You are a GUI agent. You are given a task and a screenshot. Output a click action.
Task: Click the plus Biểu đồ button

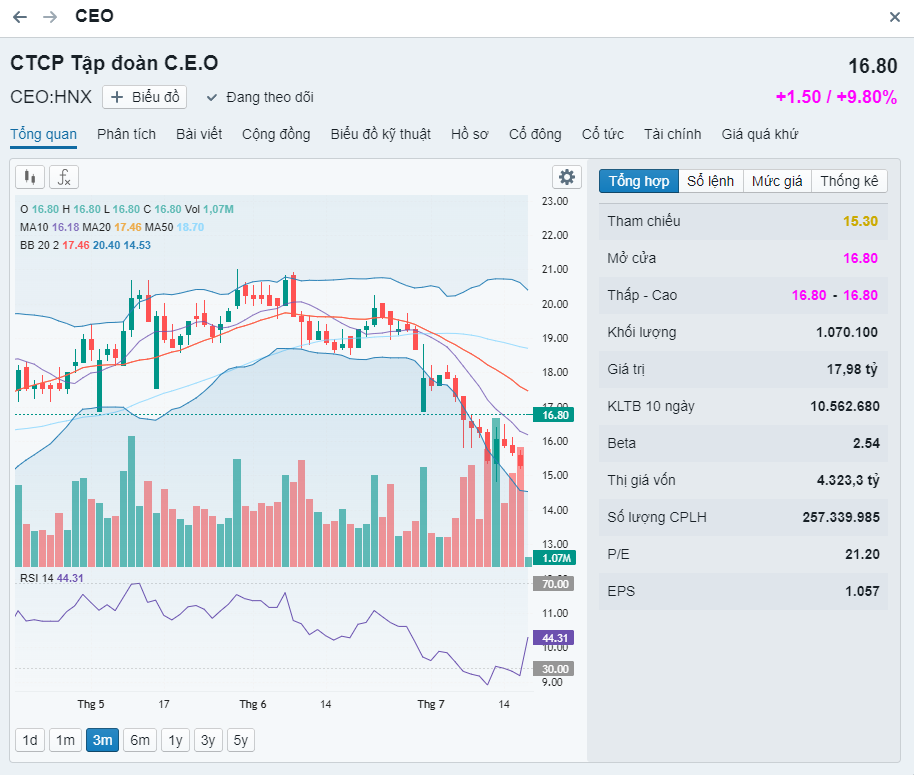(x=145, y=97)
